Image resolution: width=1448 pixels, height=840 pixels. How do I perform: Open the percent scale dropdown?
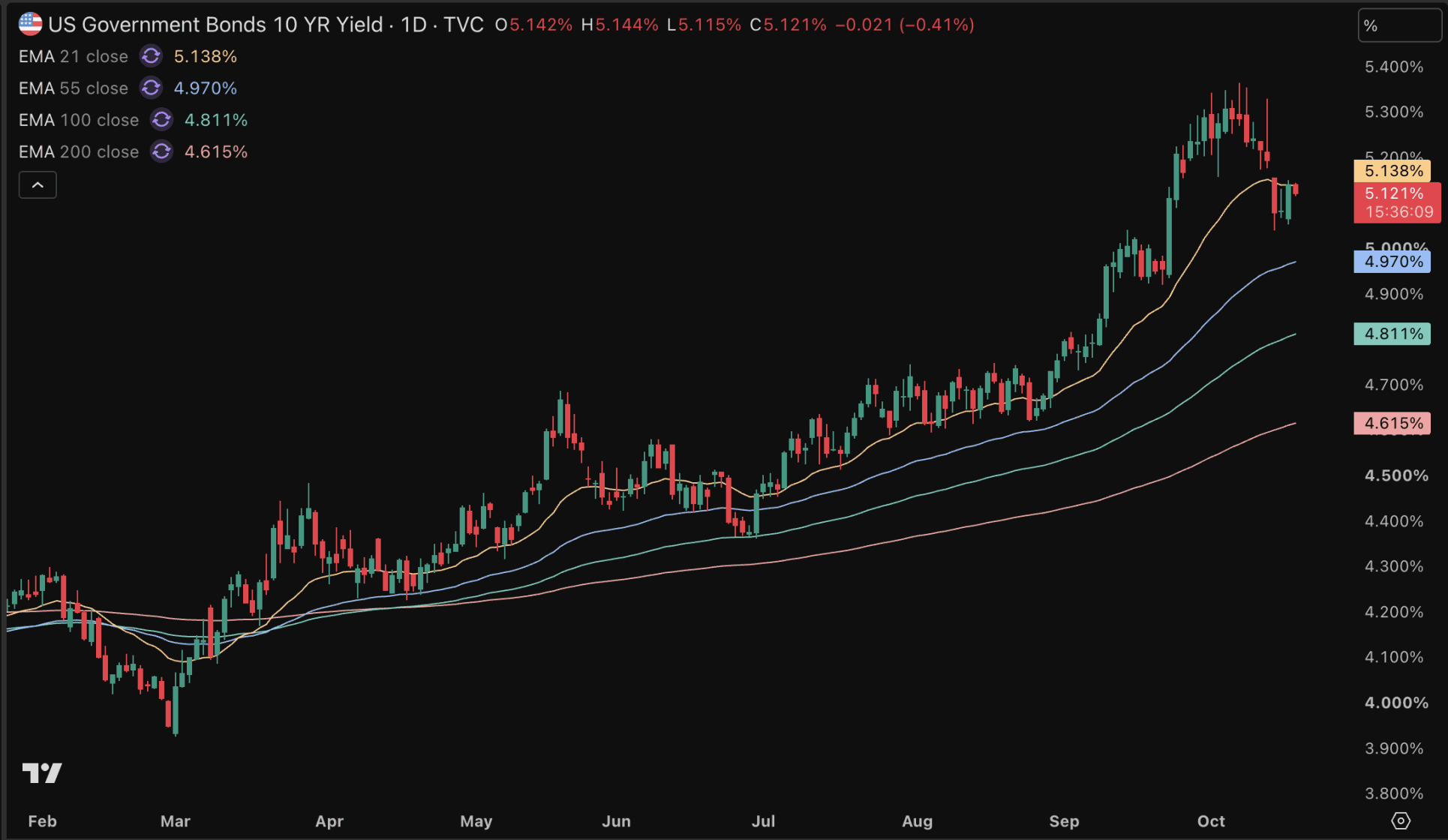[1399, 25]
